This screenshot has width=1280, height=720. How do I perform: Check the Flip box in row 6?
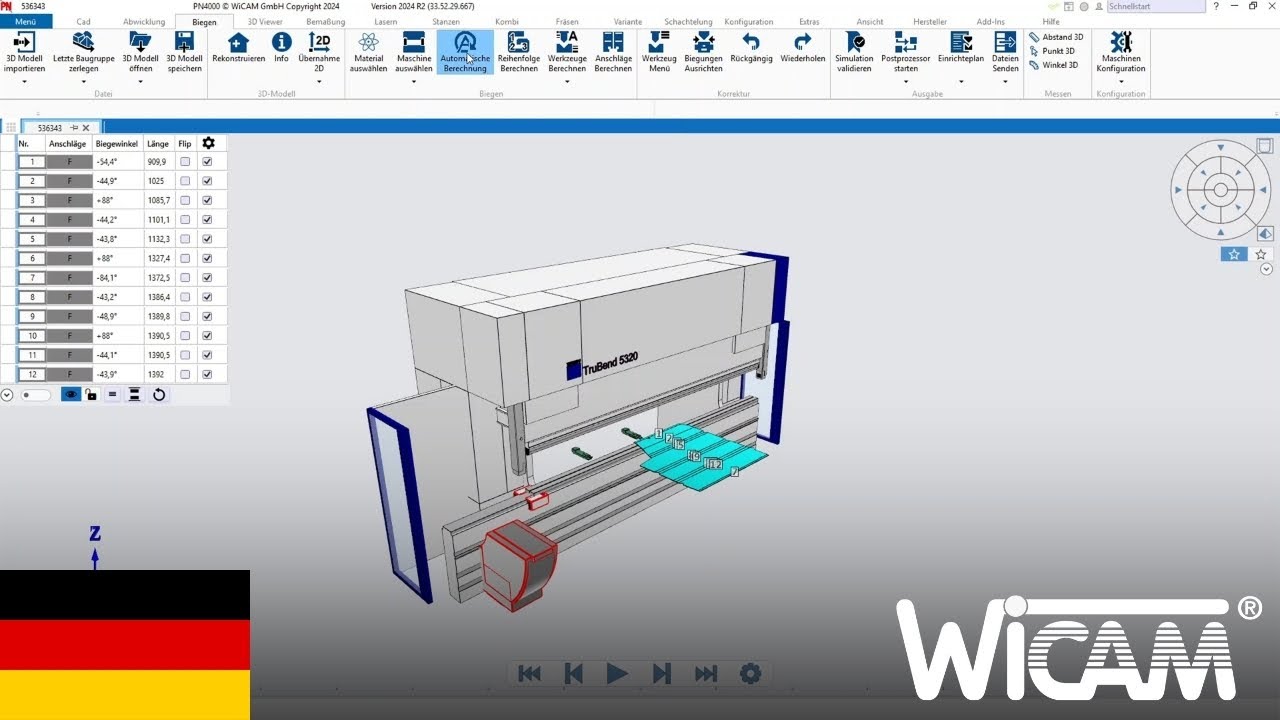185,258
